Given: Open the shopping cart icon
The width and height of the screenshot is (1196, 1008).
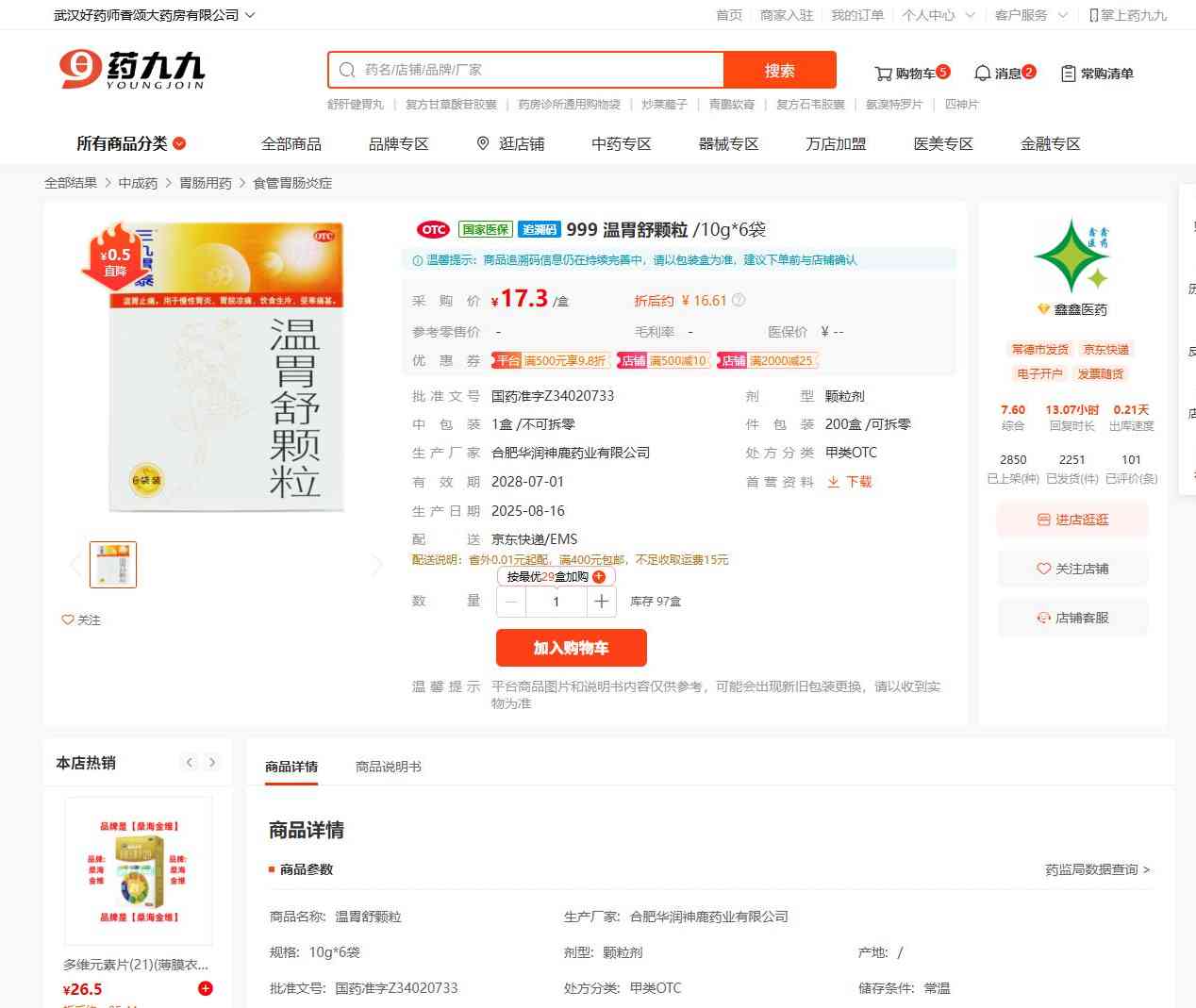Looking at the screenshot, I should (883, 74).
